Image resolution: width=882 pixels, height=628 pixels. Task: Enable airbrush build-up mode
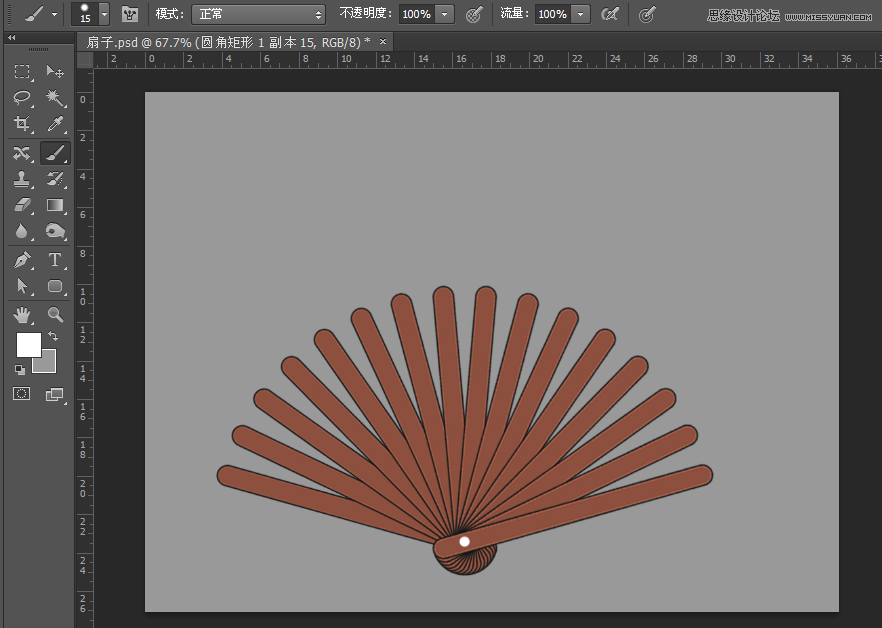[610, 14]
